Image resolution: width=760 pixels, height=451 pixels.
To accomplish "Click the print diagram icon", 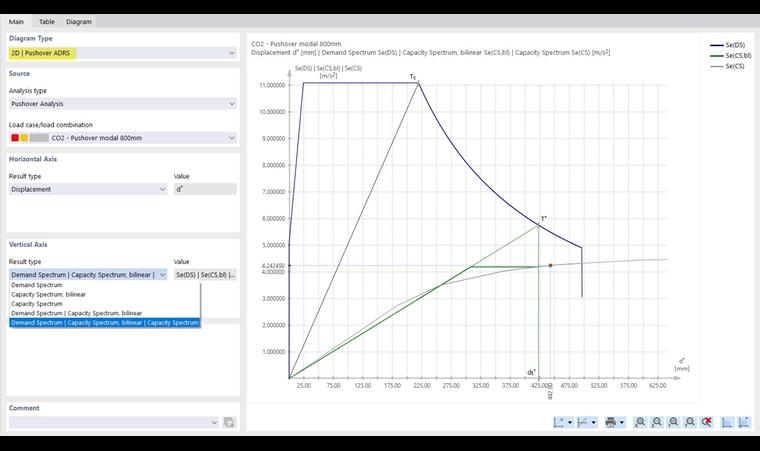I will click(611, 422).
